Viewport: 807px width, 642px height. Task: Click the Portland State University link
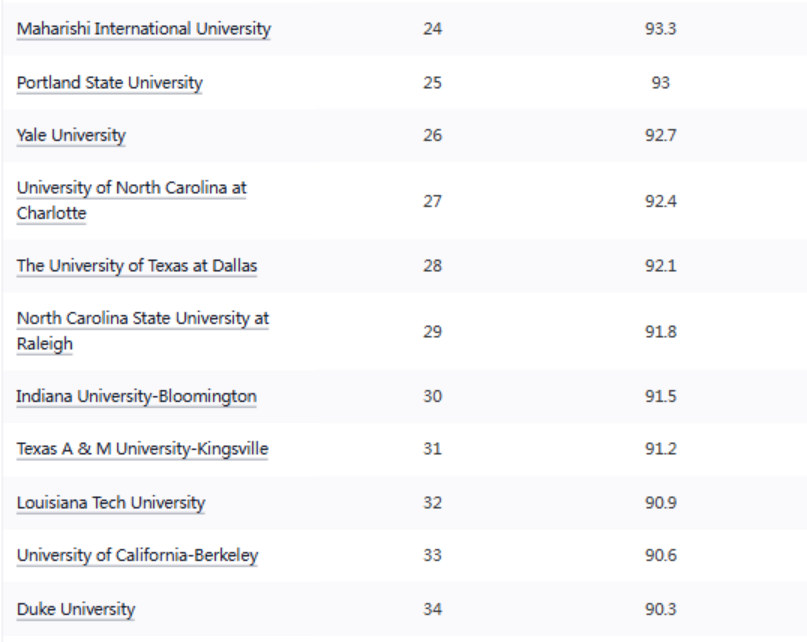click(x=109, y=83)
